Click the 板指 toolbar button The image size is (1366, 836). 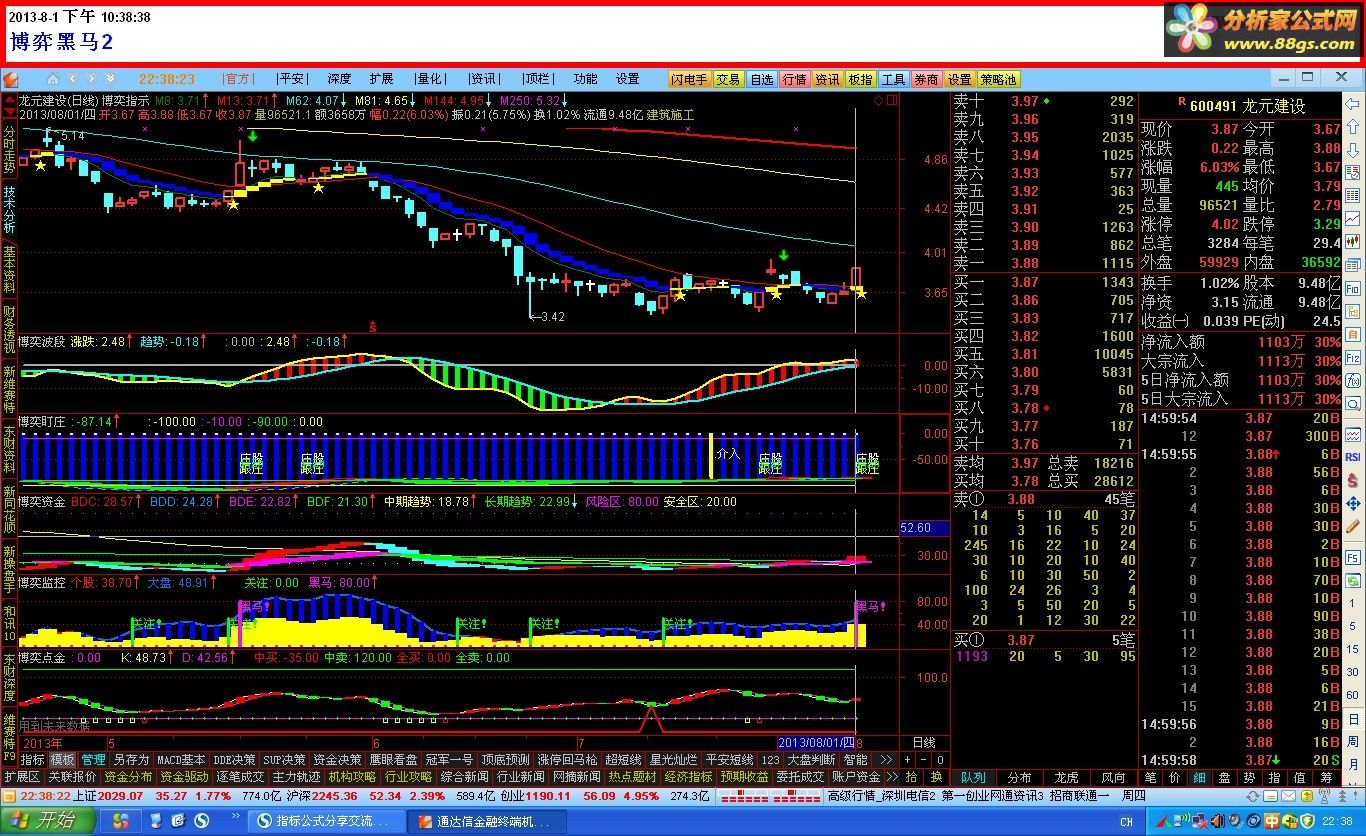[x=860, y=79]
